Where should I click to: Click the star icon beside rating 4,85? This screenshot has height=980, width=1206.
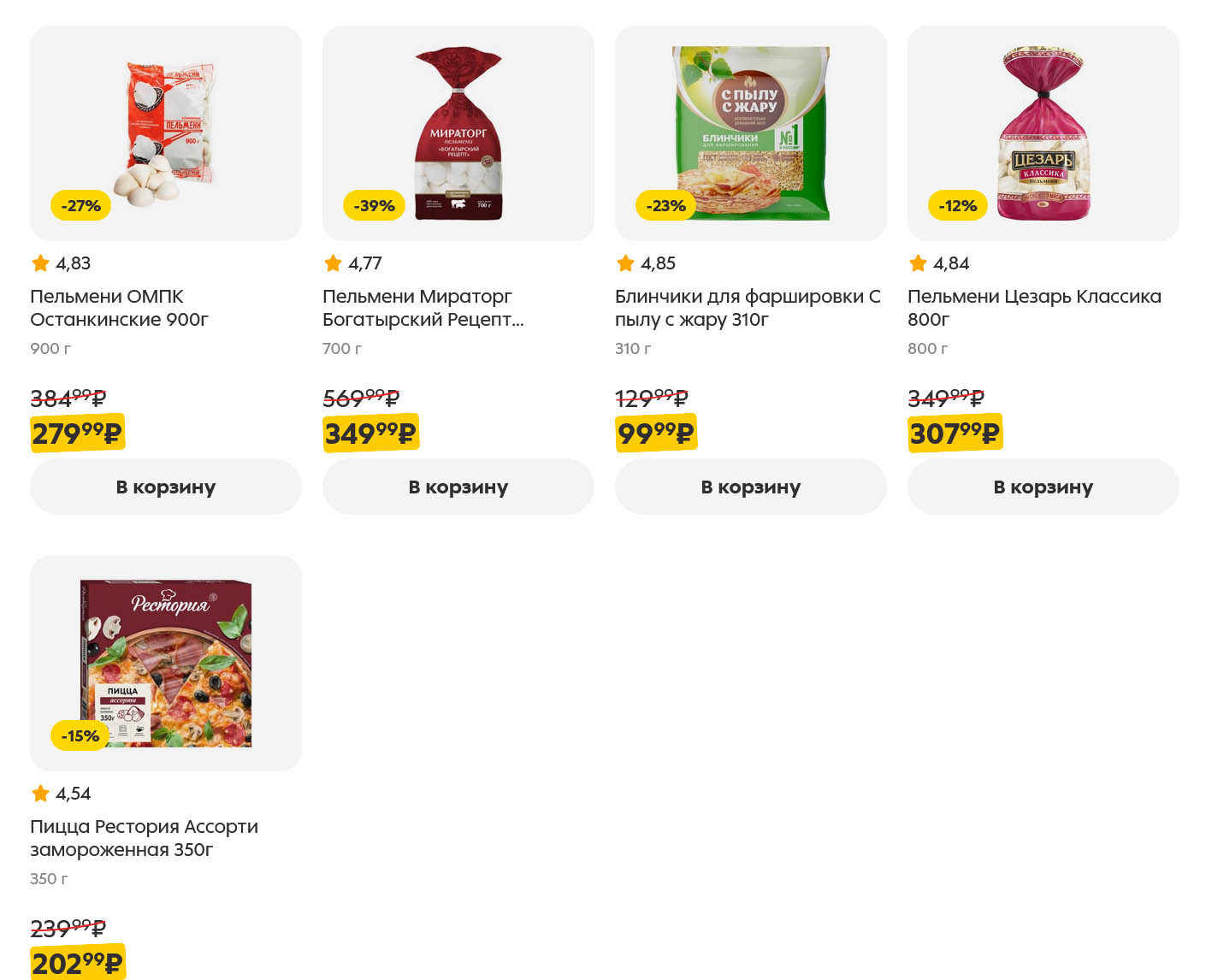click(625, 263)
